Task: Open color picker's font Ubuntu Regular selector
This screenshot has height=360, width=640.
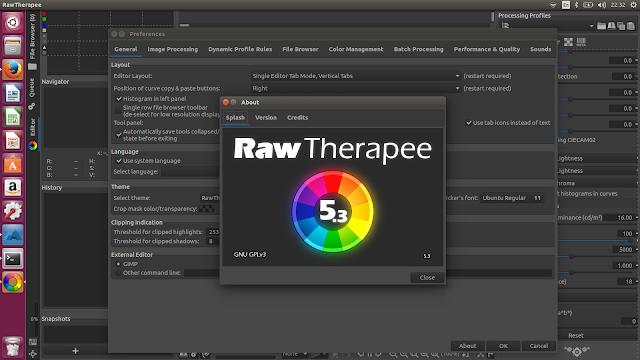Action: 511,198
